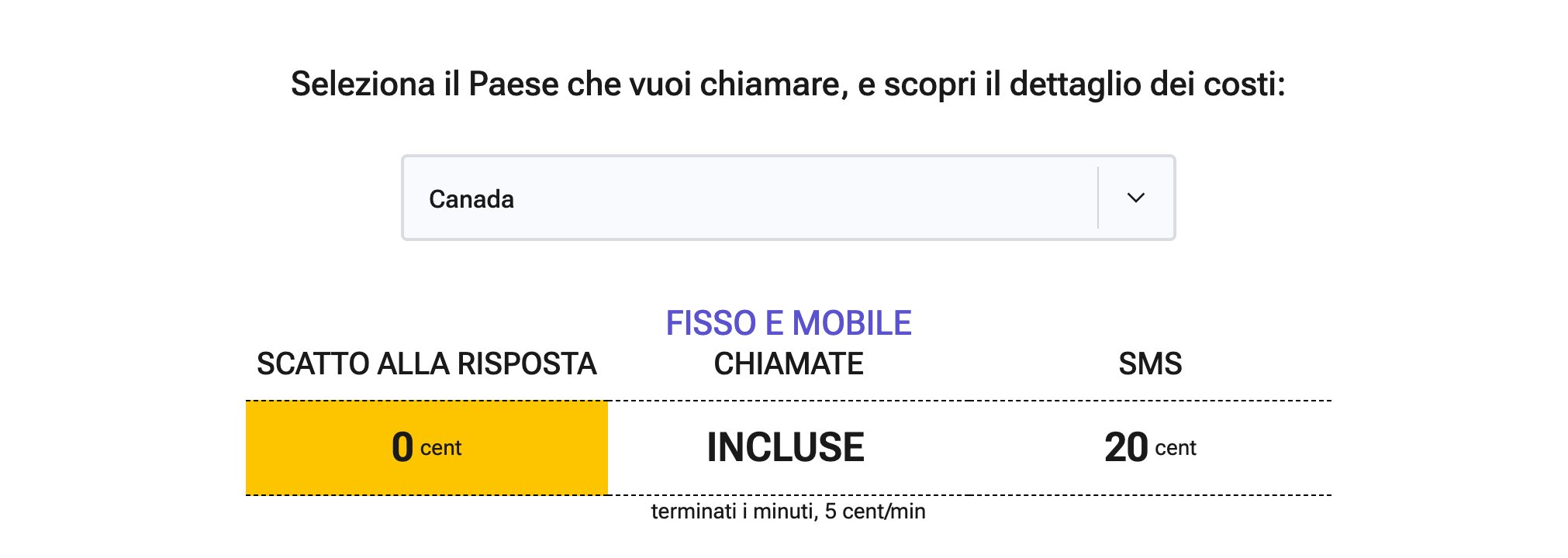The image size is (1568, 558).
Task: Click the word 'Paese' in the heading
Action: click(x=513, y=84)
